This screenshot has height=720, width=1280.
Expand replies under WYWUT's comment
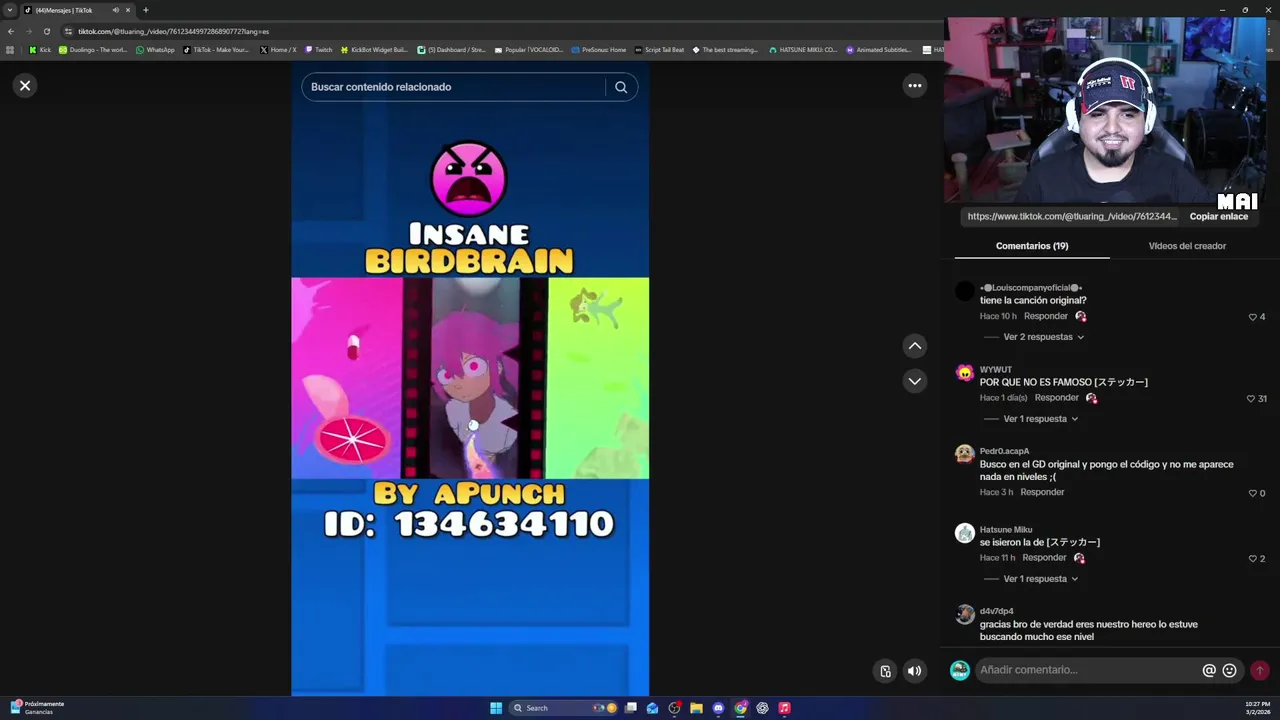(x=1040, y=419)
